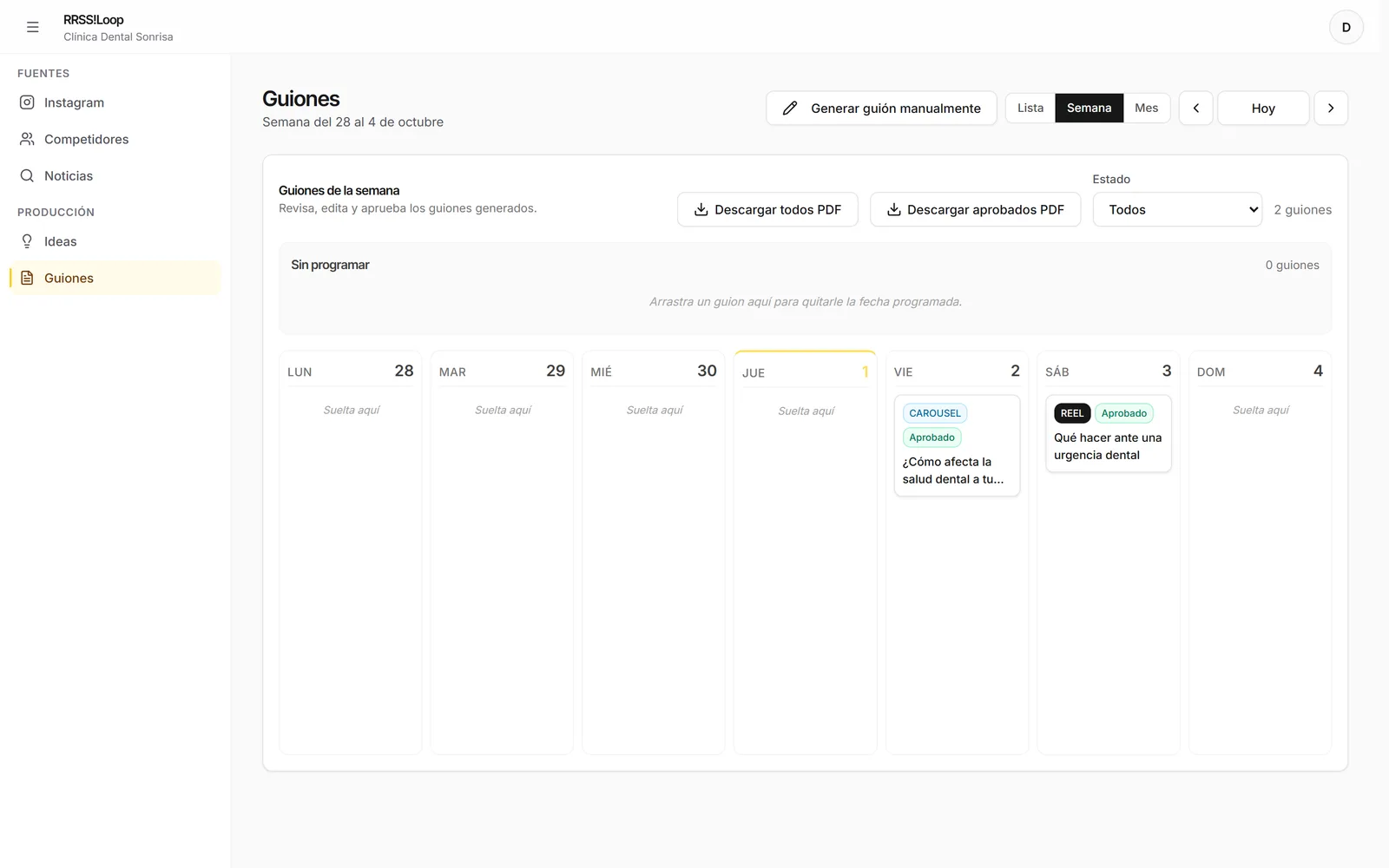This screenshot has width=1389, height=868.
Task: Click Semana del 28 al 4 de octubre
Action: [352, 122]
